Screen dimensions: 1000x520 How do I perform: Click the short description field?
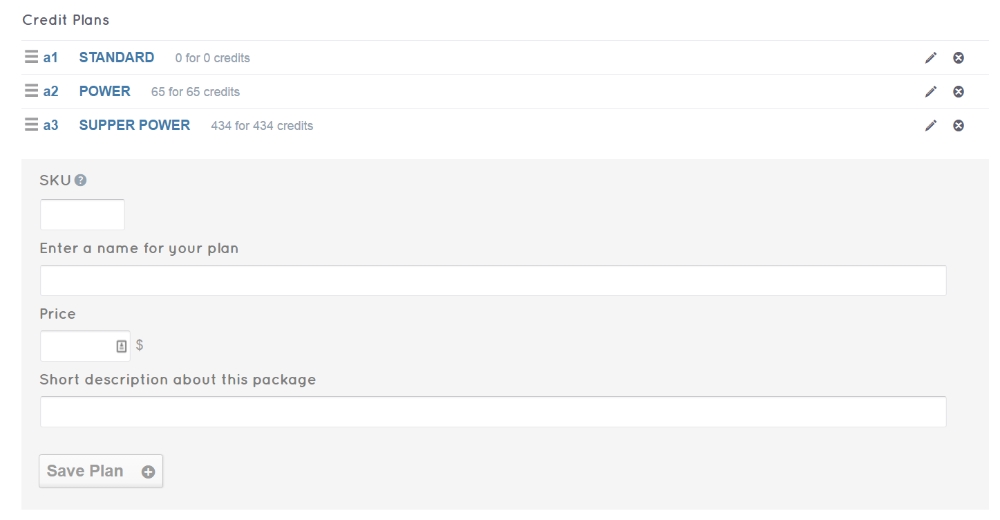(493, 411)
